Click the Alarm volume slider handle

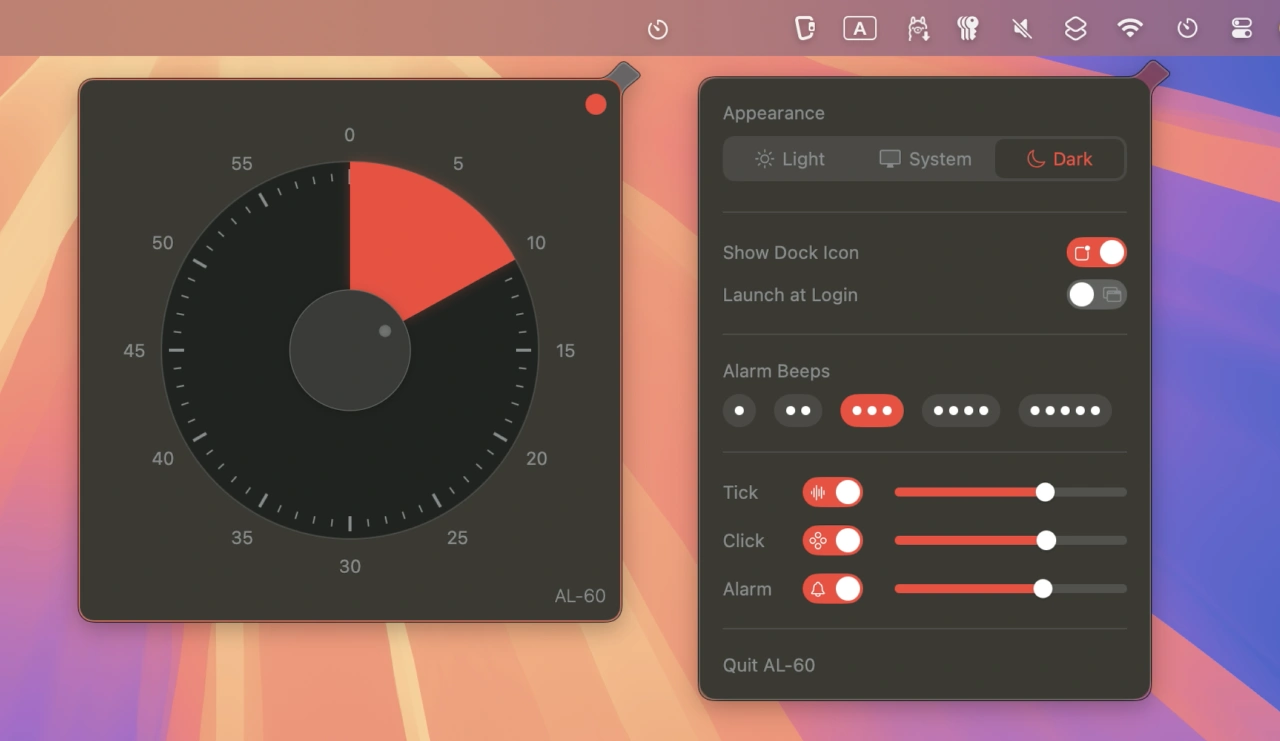click(x=1043, y=589)
